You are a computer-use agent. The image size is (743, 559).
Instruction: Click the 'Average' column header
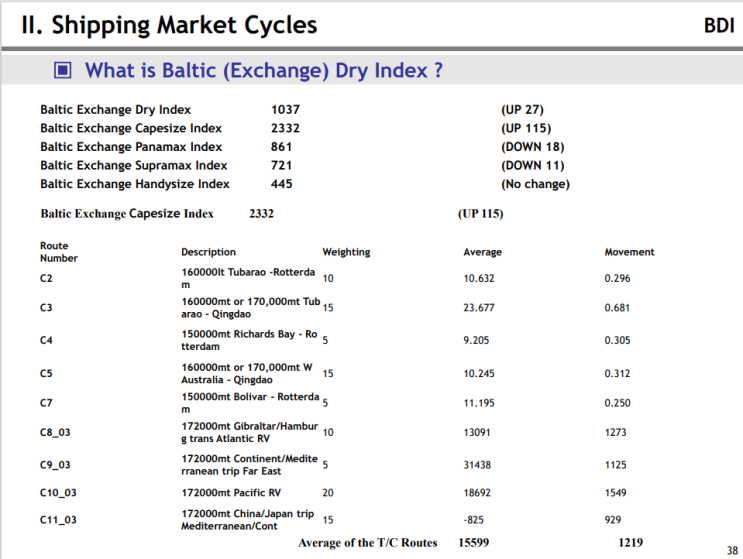482,252
